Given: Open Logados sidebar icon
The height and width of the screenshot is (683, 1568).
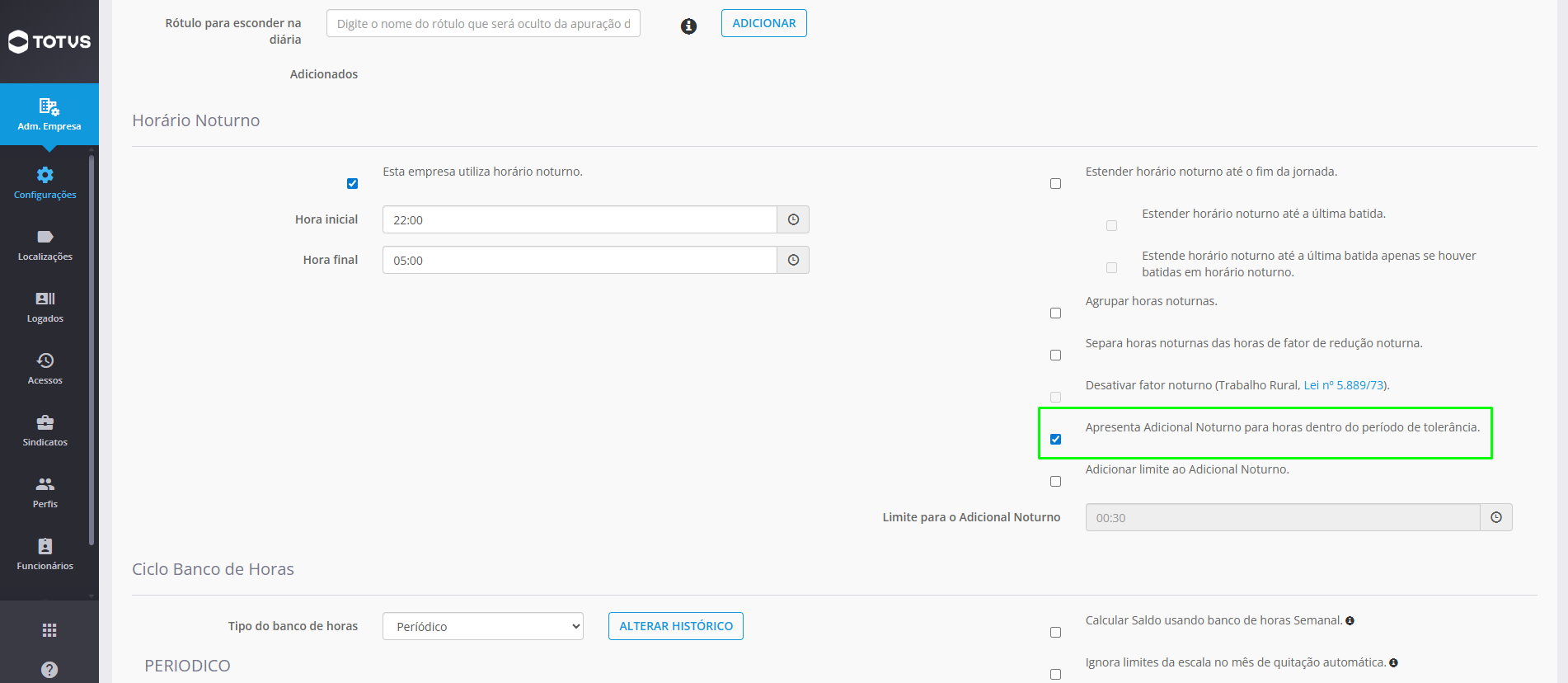Looking at the screenshot, I should [45, 299].
